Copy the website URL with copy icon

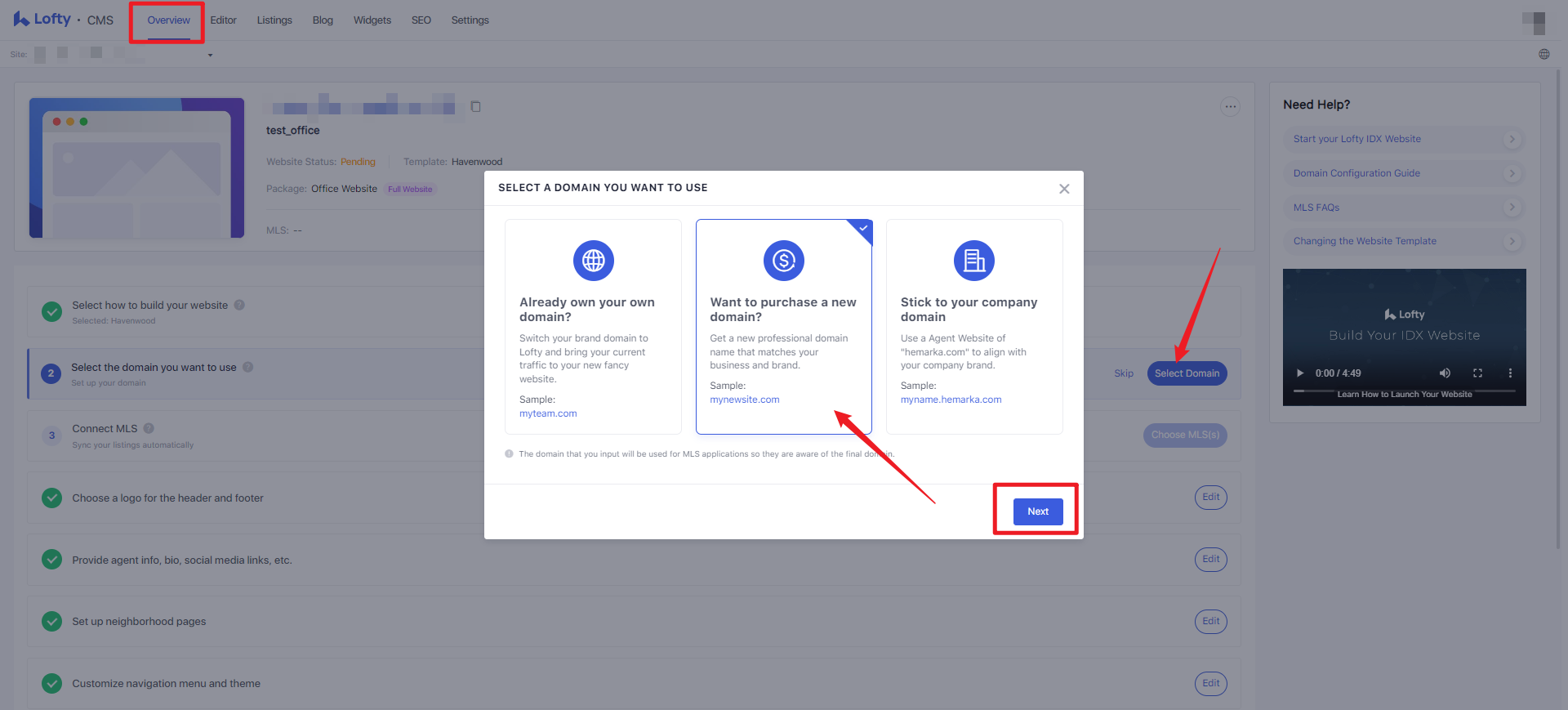tap(475, 106)
